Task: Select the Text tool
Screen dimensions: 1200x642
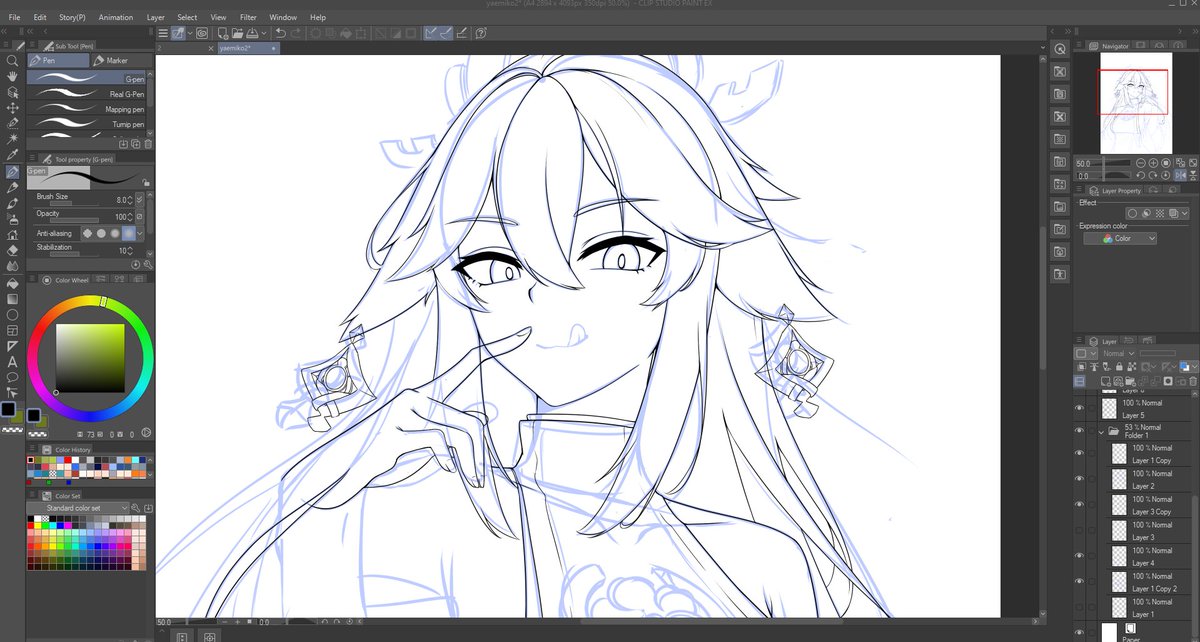Action: (12, 361)
